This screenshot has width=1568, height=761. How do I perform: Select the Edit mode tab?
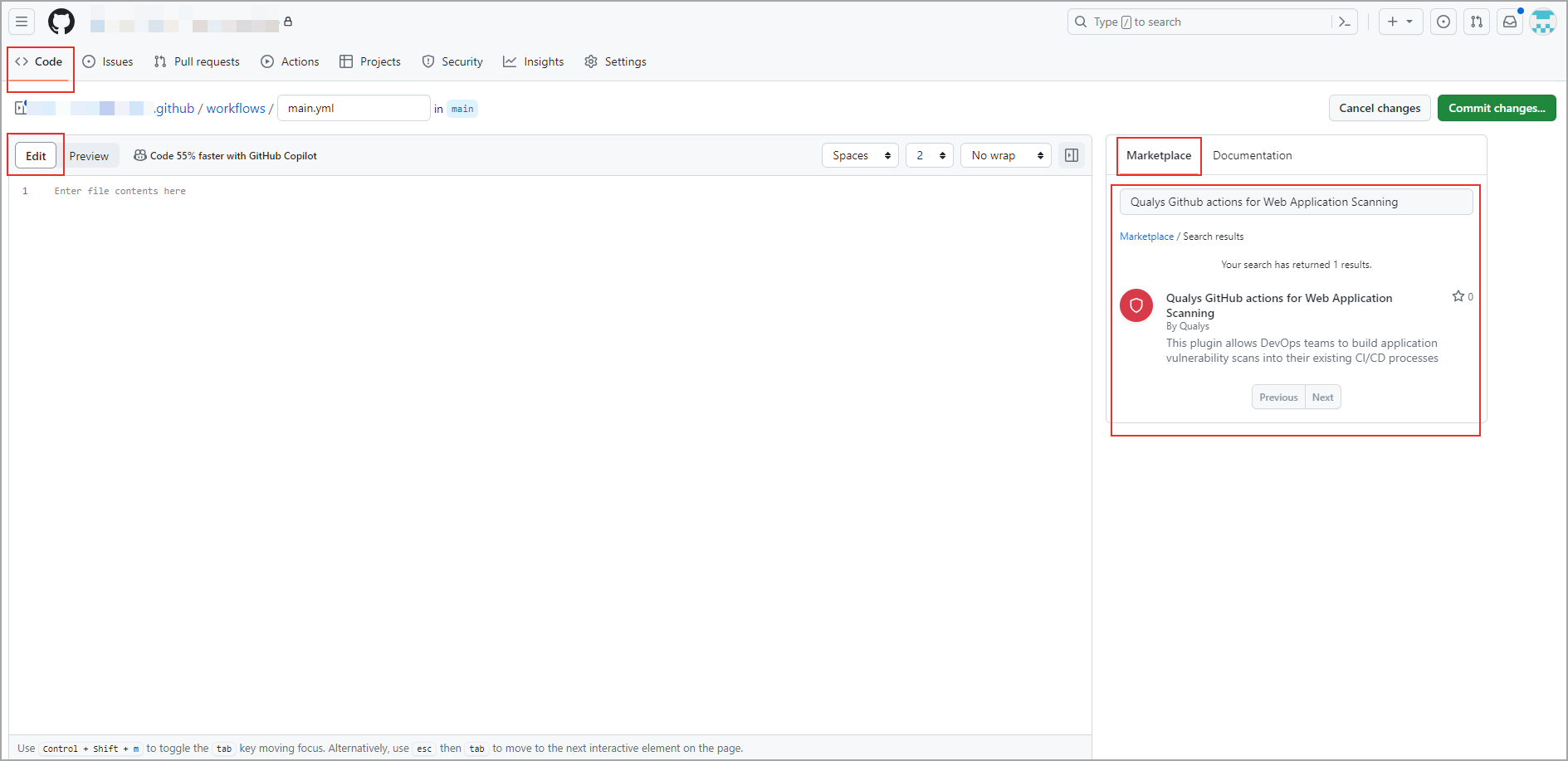[x=36, y=155]
